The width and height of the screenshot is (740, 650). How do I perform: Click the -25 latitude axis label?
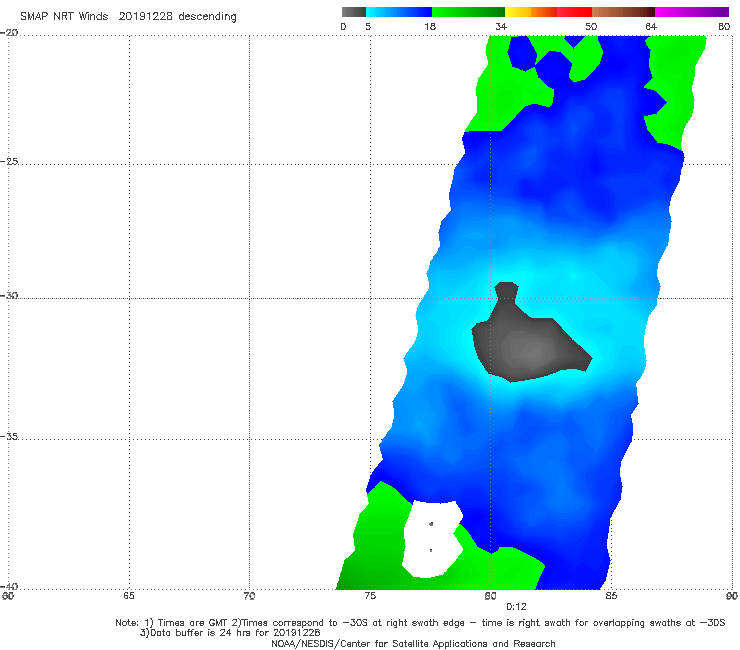click(x=9, y=161)
